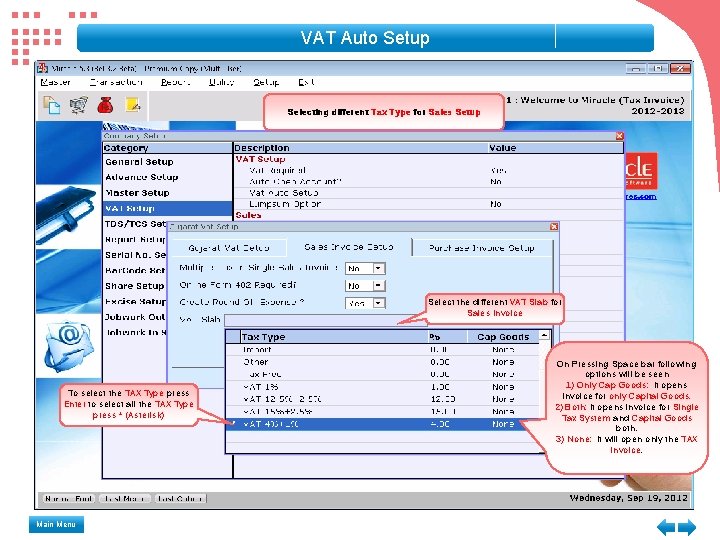Screen dimensions: 720x540
Task: Switch to Sales Invoice Setup tab
Action: 349,247
